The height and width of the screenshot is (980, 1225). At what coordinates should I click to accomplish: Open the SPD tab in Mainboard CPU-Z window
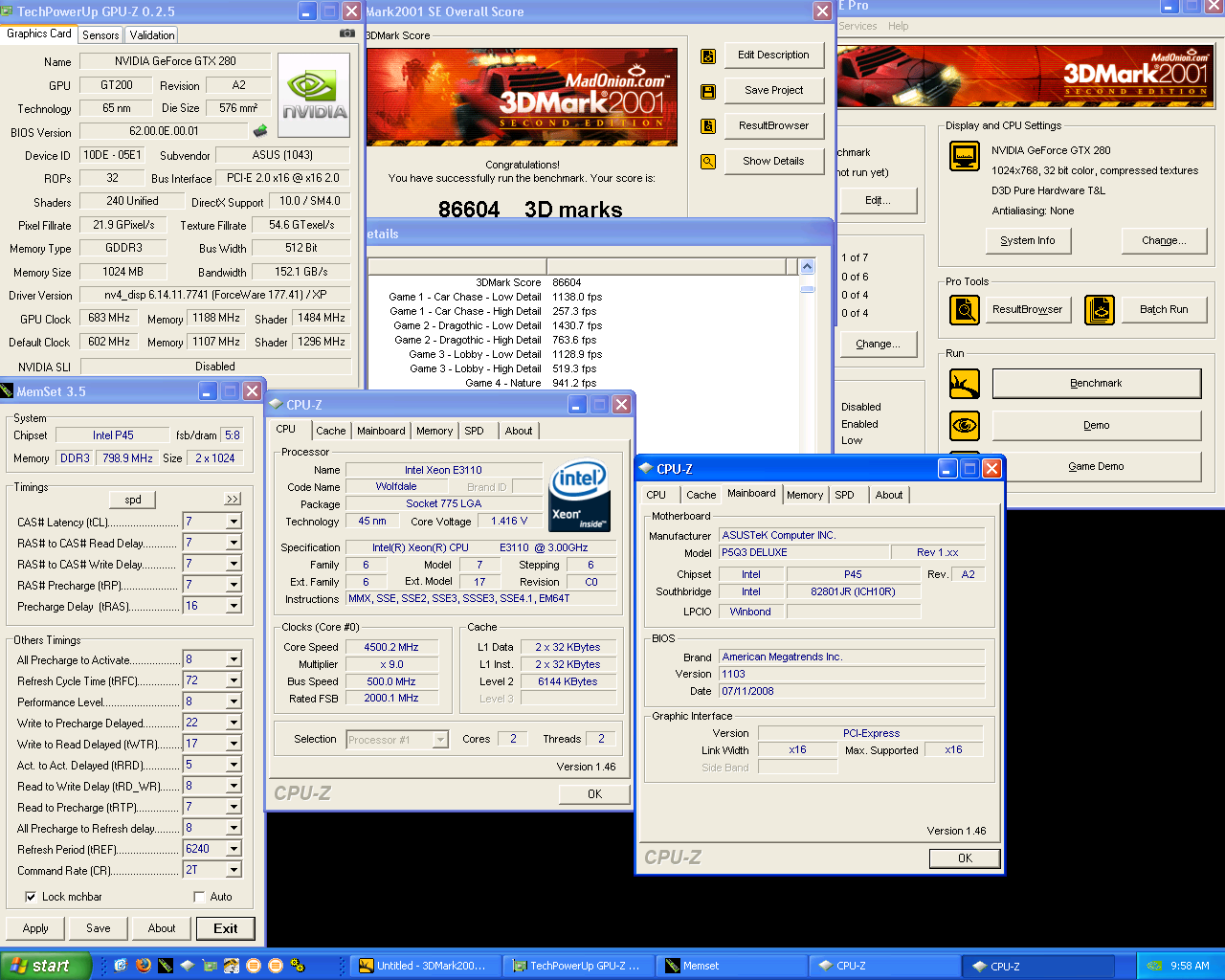844,495
